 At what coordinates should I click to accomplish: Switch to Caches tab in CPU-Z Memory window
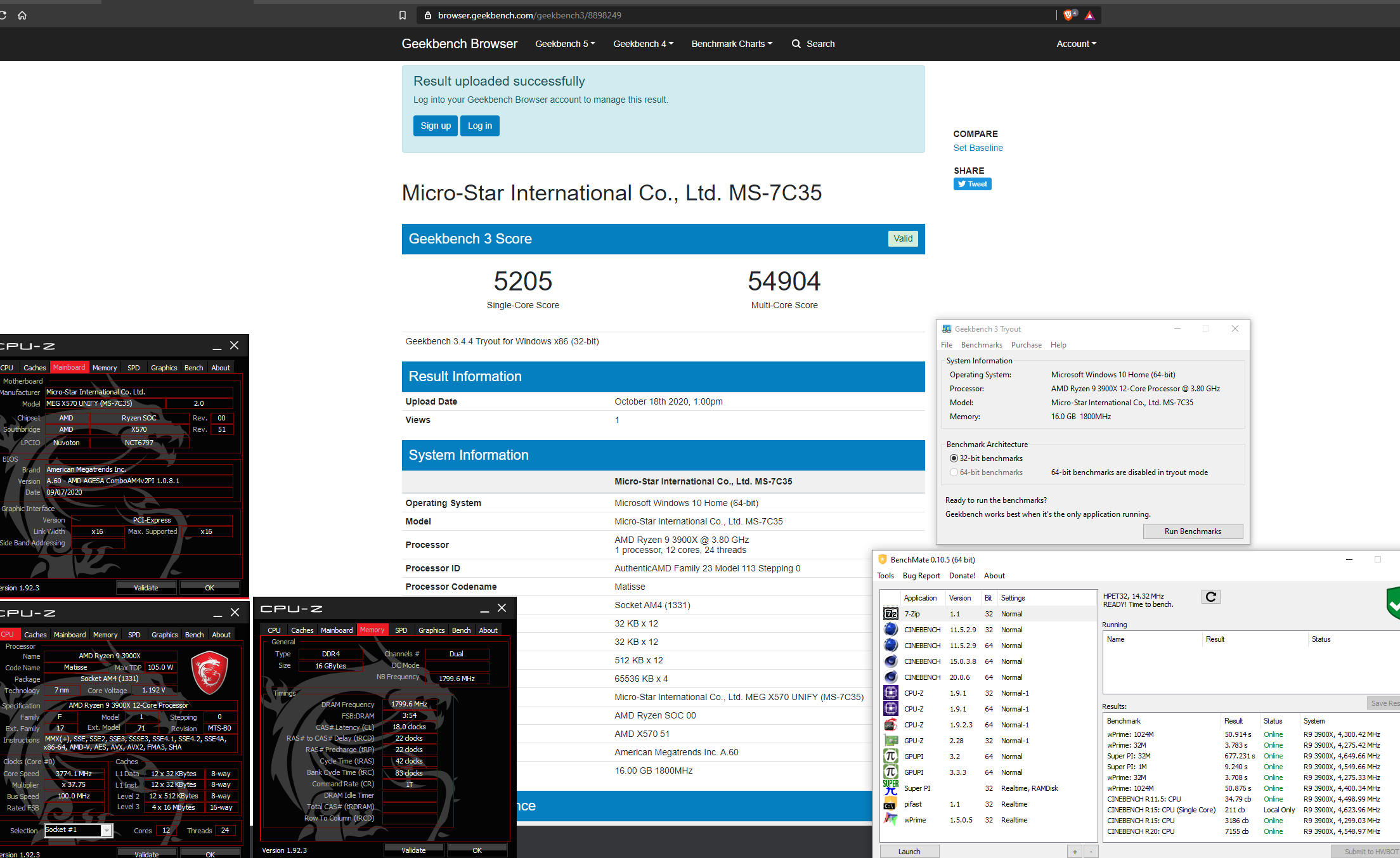[x=302, y=630]
